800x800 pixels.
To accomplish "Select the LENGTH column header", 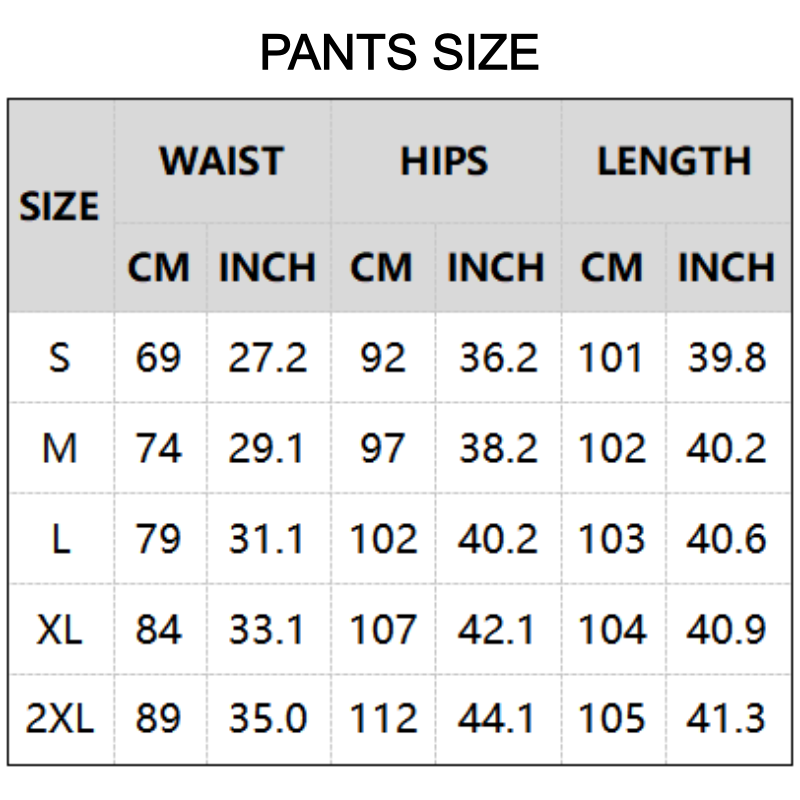I will point(674,162).
